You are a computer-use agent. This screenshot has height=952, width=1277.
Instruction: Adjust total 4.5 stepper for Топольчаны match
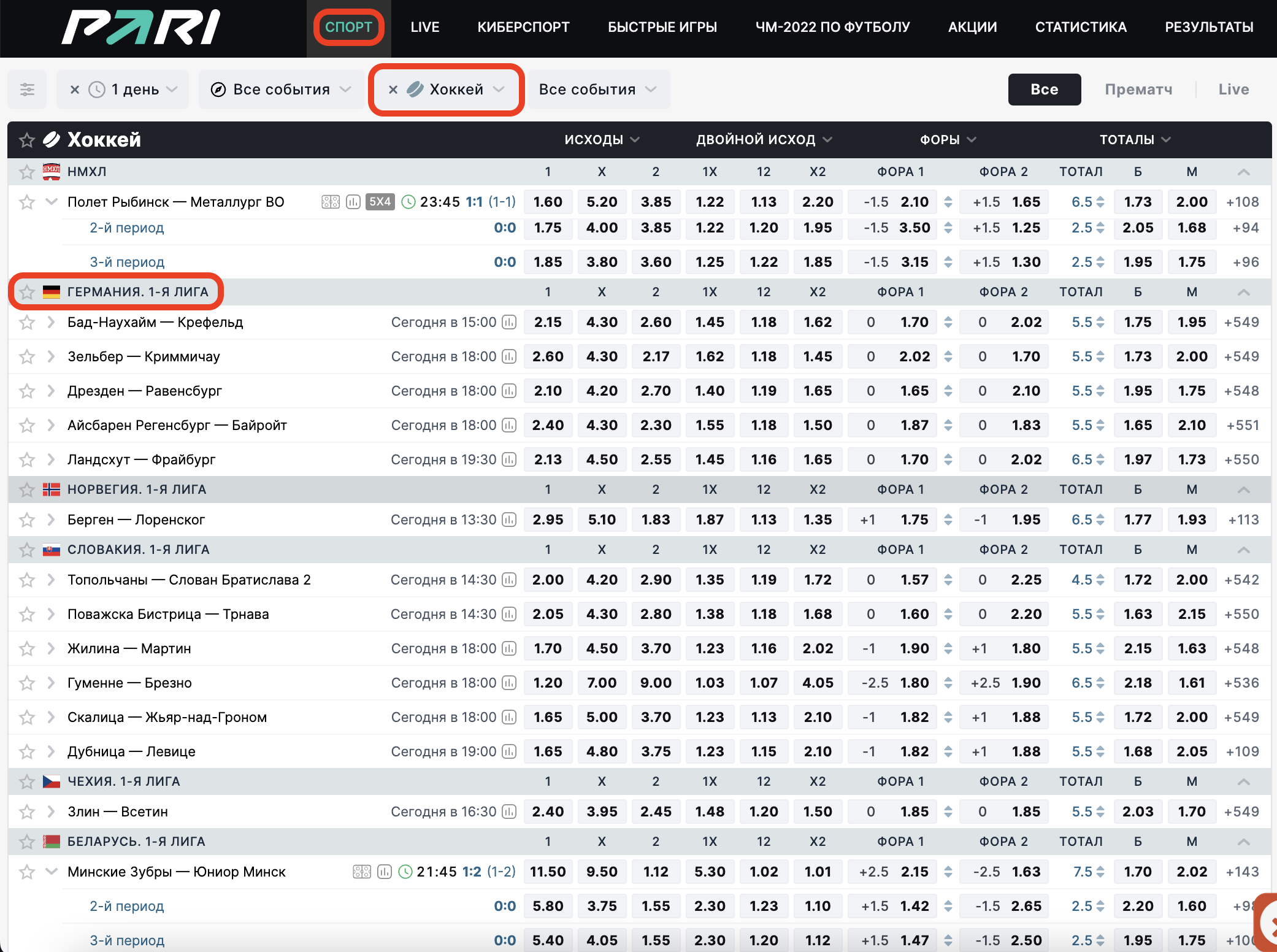pyautogui.click(x=1100, y=580)
